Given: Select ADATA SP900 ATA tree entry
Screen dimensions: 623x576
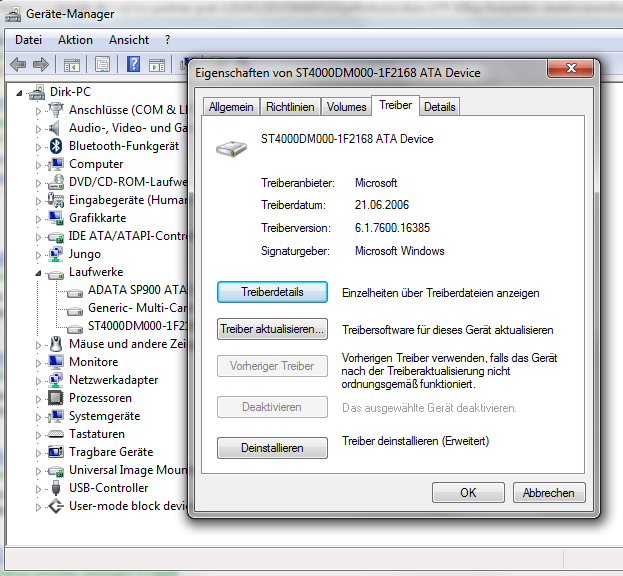Looking at the screenshot, I should tap(137, 290).
